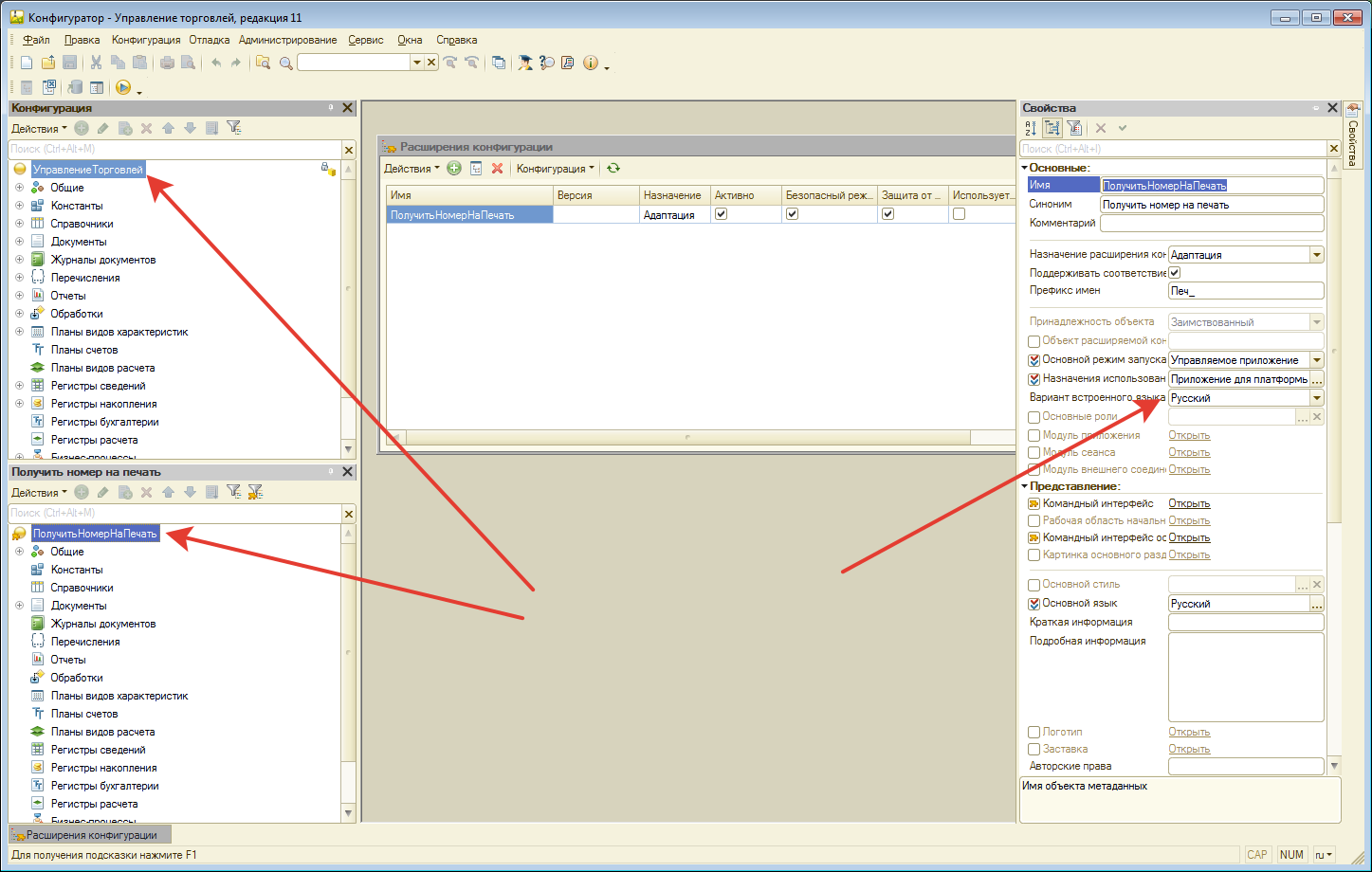Click Открыть link for Командный интерфейс
Screen dimensions: 1372x872
(1189, 504)
